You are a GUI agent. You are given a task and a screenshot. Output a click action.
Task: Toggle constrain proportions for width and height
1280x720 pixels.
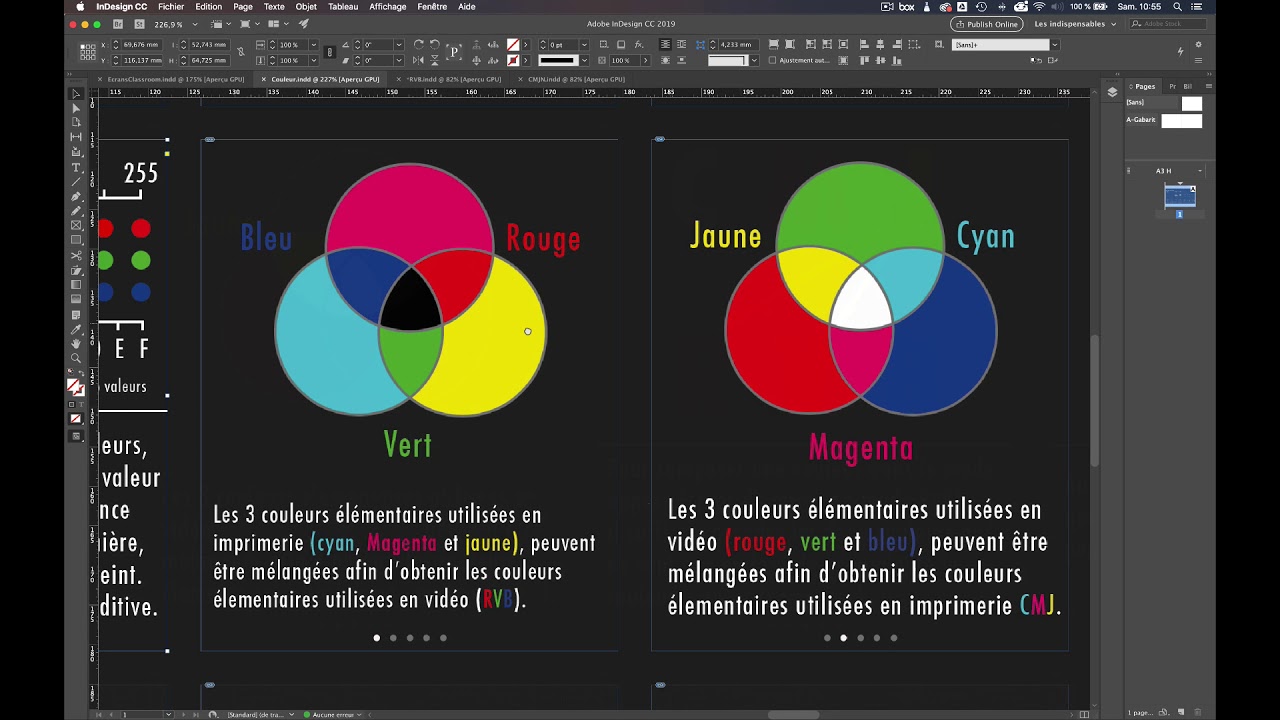242,52
